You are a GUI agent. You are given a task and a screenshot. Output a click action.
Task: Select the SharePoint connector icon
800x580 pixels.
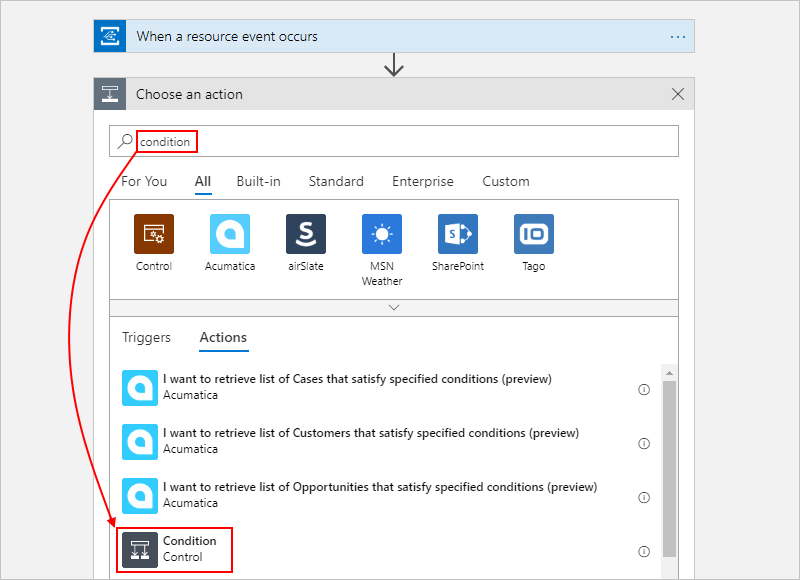coord(458,234)
